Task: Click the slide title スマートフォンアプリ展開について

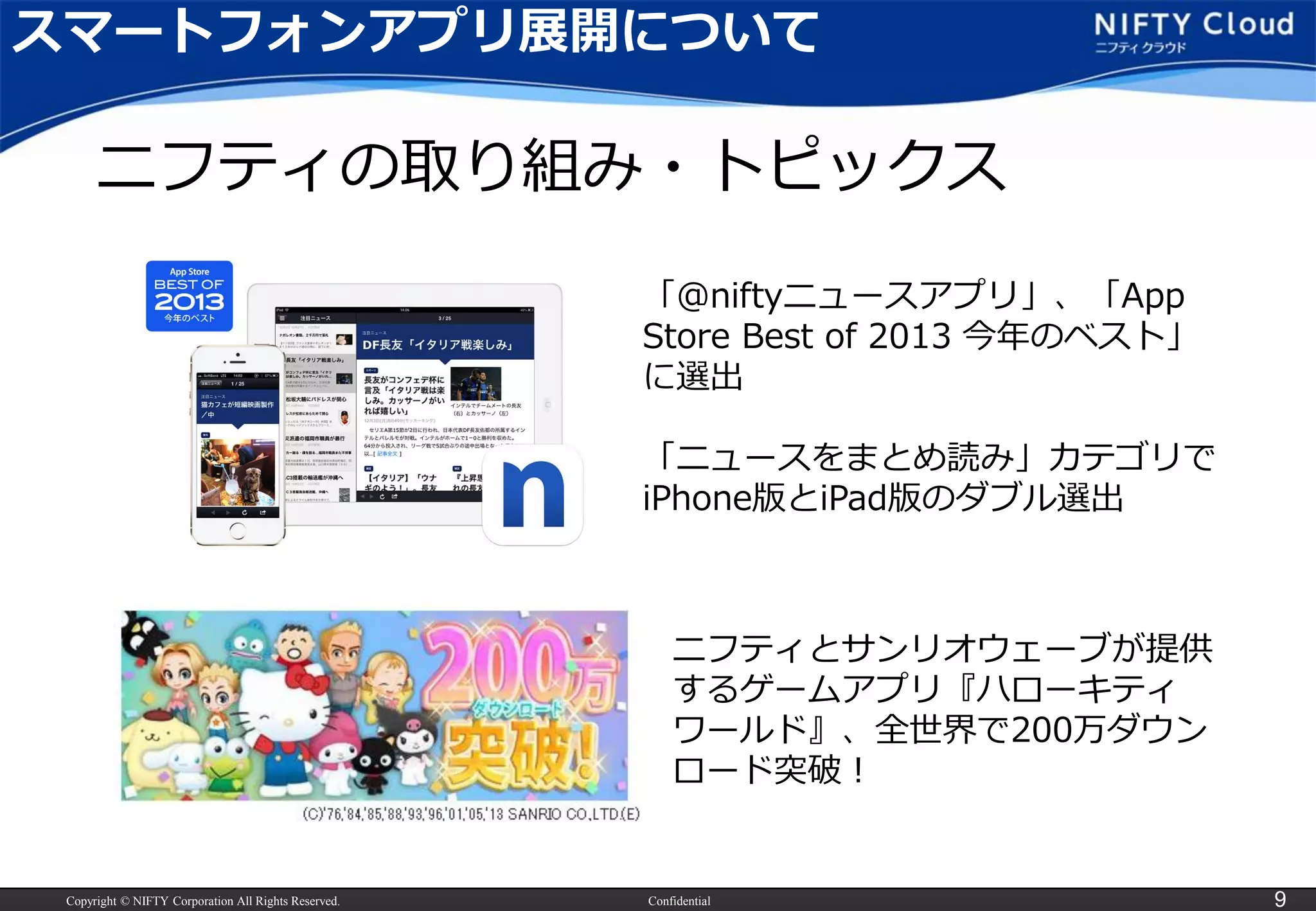Action: [414, 32]
